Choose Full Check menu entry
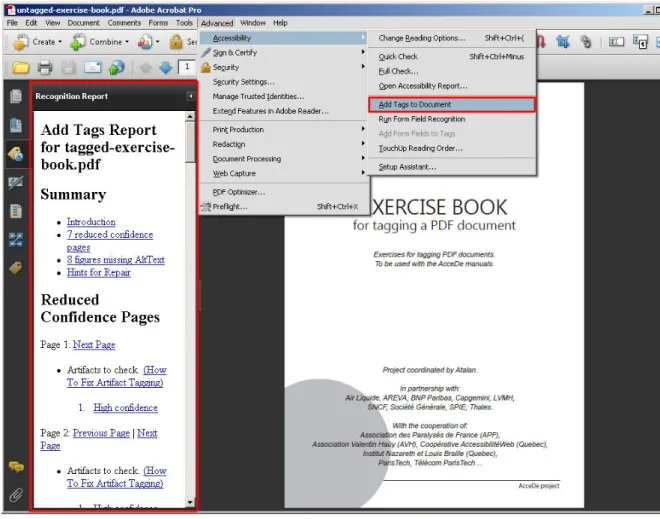 point(452,71)
